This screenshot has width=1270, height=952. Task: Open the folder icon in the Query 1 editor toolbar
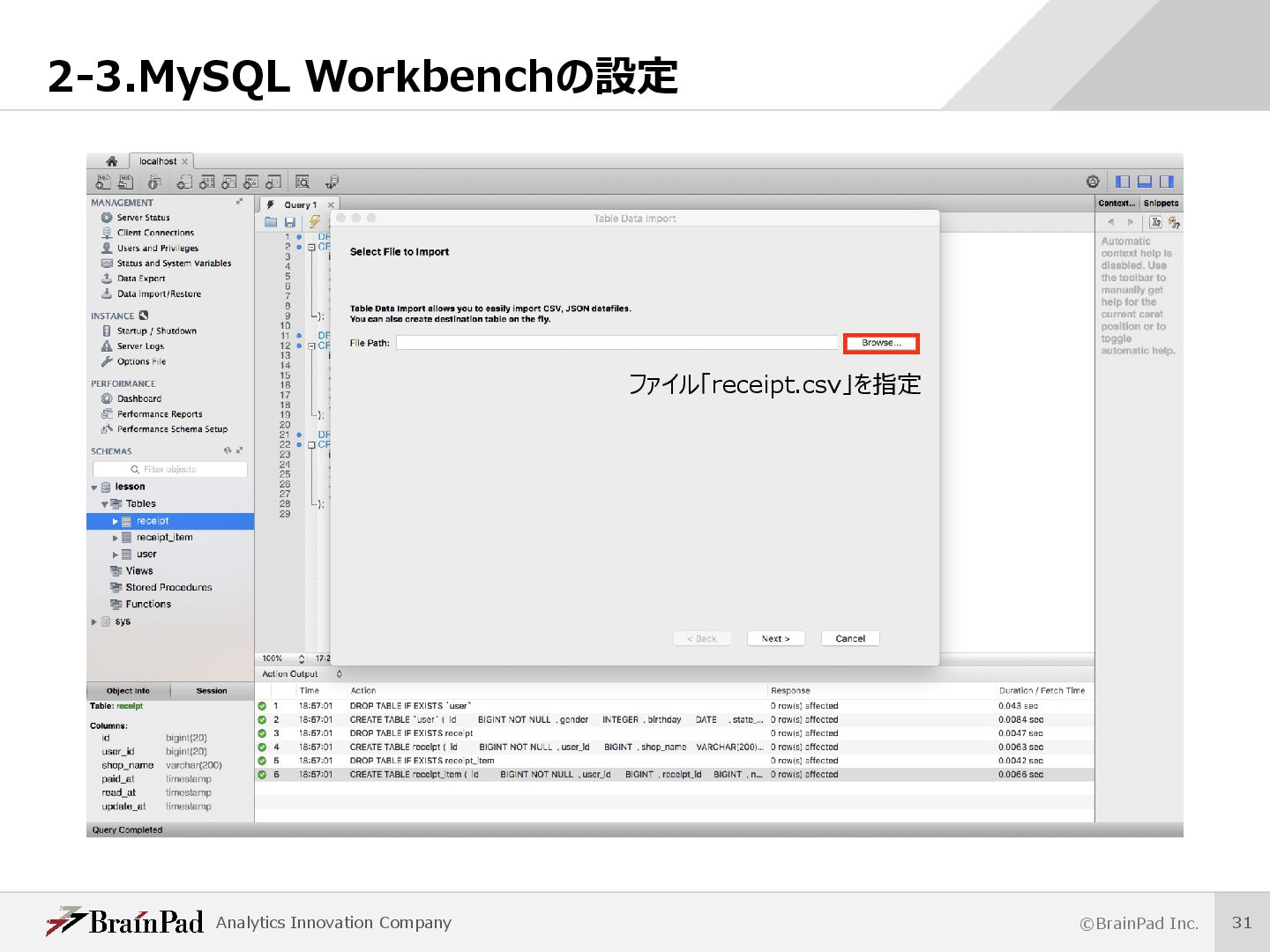click(x=271, y=222)
